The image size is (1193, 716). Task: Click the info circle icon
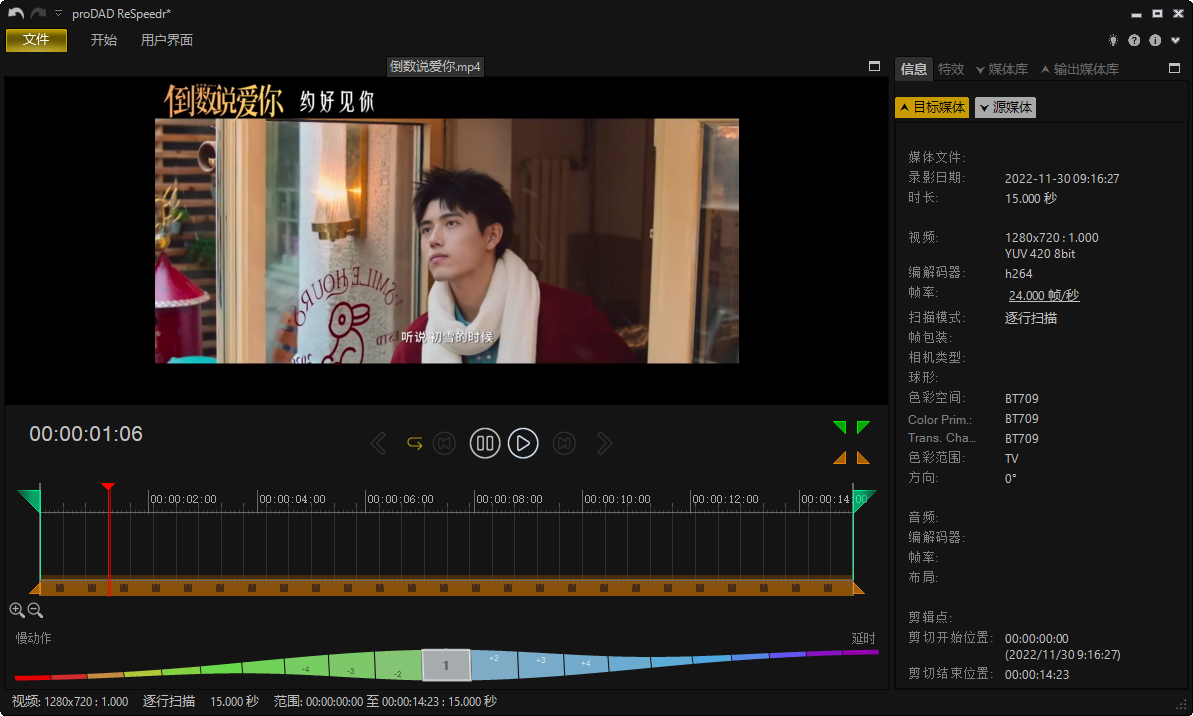pyautogui.click(x=1155, y=41)
